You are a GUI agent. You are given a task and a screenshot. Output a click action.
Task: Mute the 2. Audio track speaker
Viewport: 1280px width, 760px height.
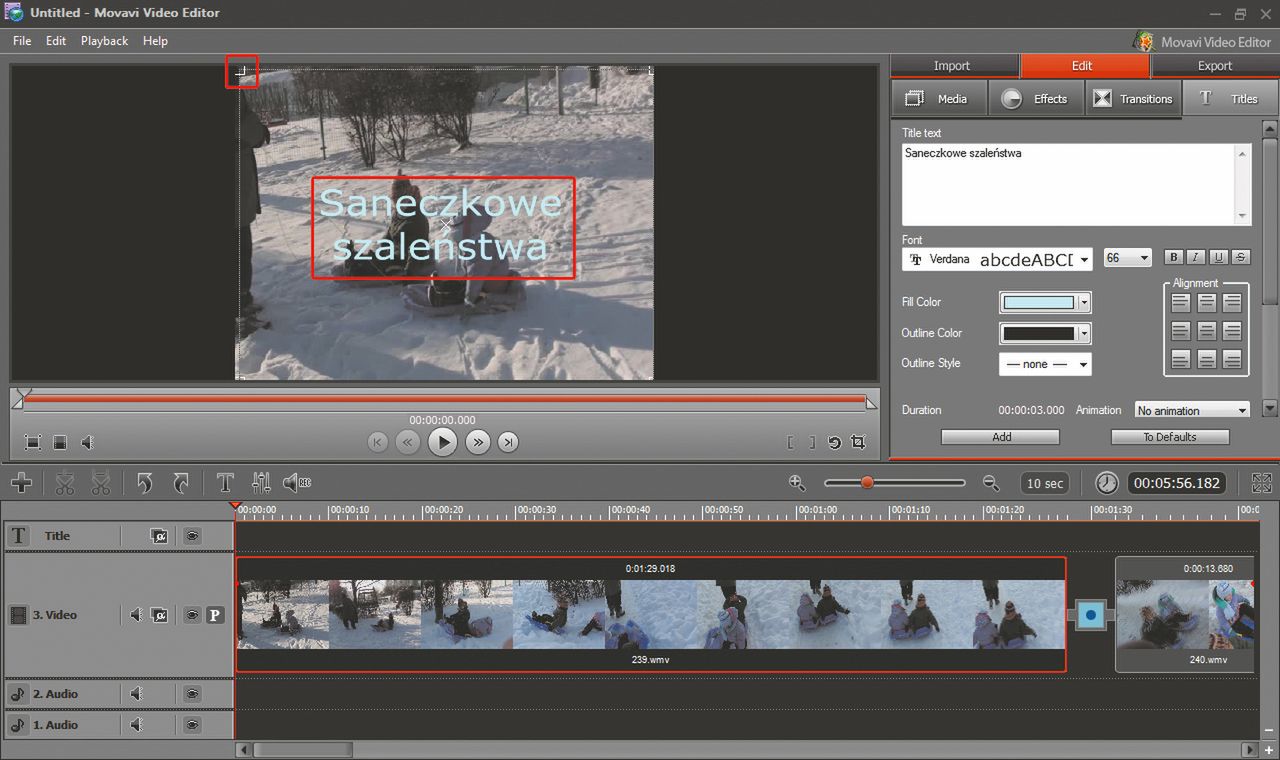click(137, 694)
